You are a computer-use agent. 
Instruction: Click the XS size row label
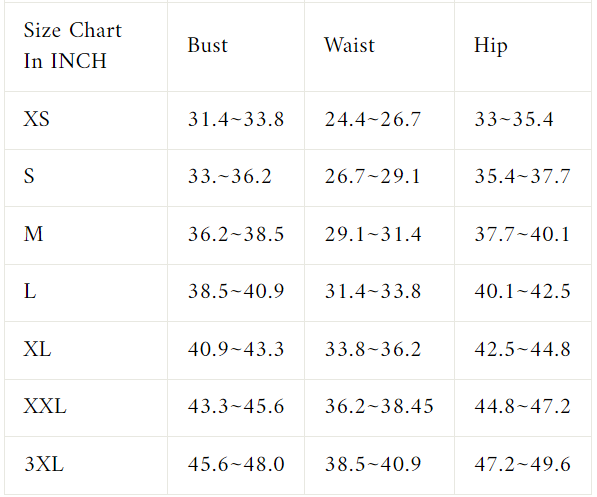(x=37, y=119)
